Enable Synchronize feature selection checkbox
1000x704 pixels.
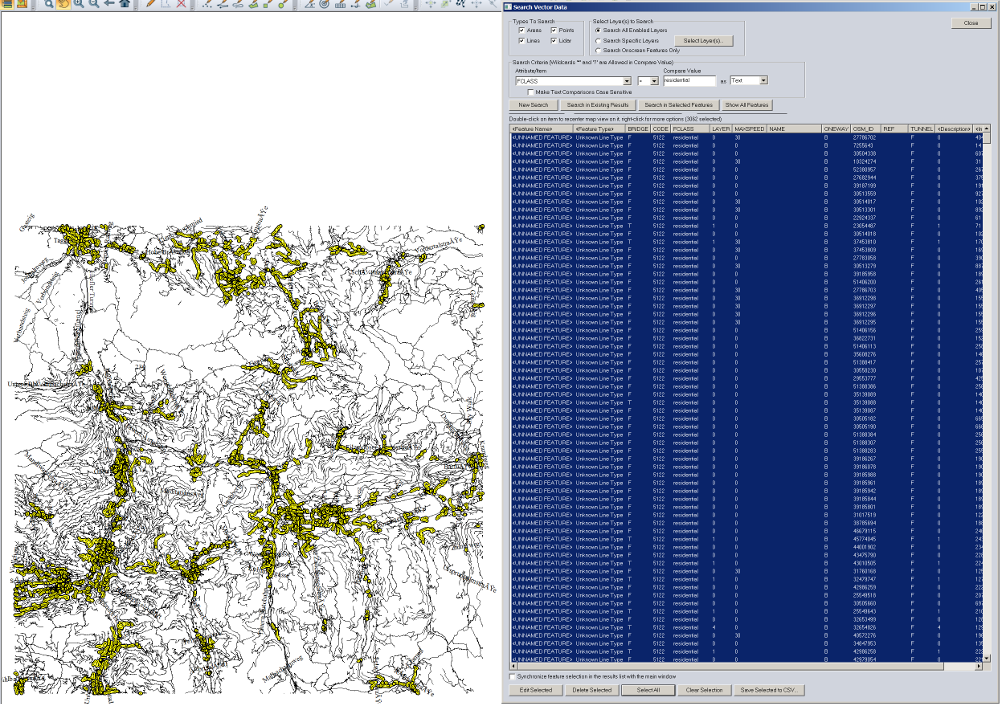pyautogui.click(x=514, y=677)
